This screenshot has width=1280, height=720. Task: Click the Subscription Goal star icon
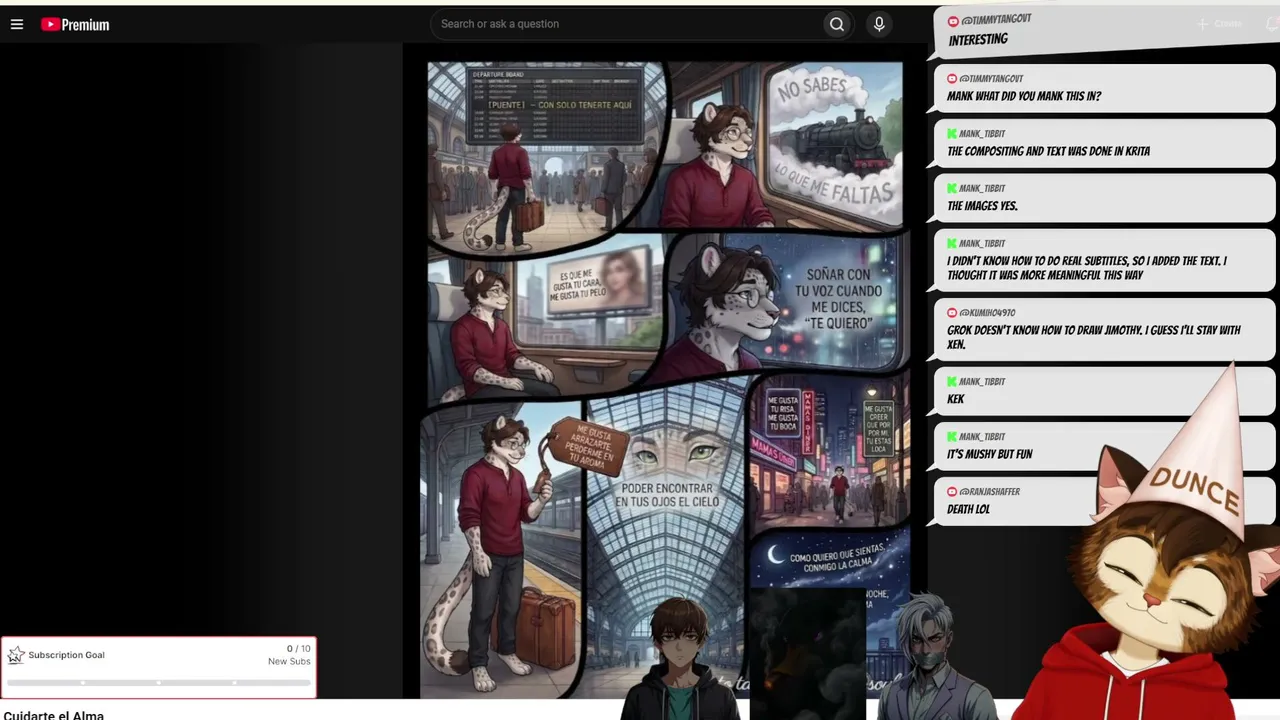point(15,655)
